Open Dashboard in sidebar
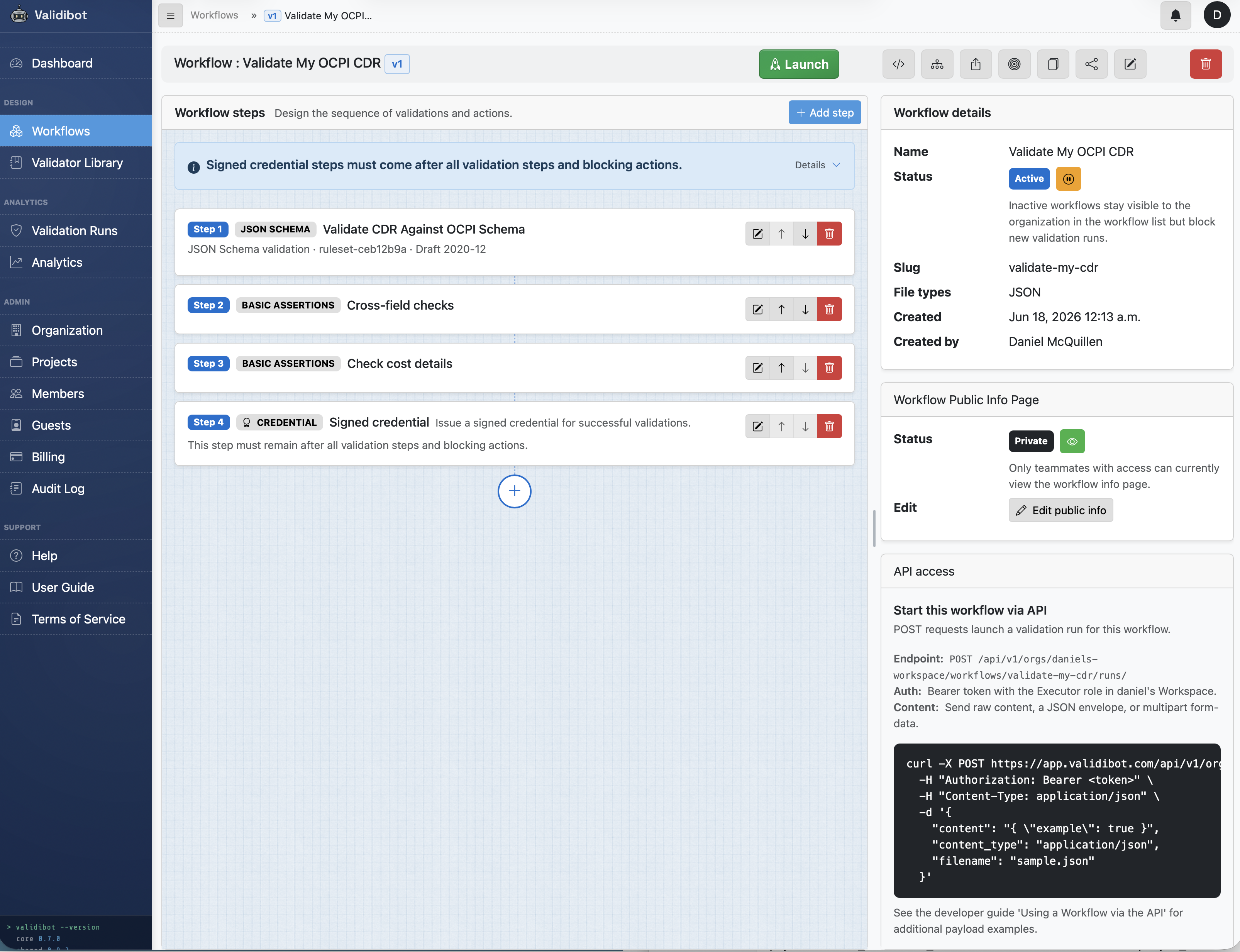The height and width of the screenshot is (952, 1240). tap(76, 63)
